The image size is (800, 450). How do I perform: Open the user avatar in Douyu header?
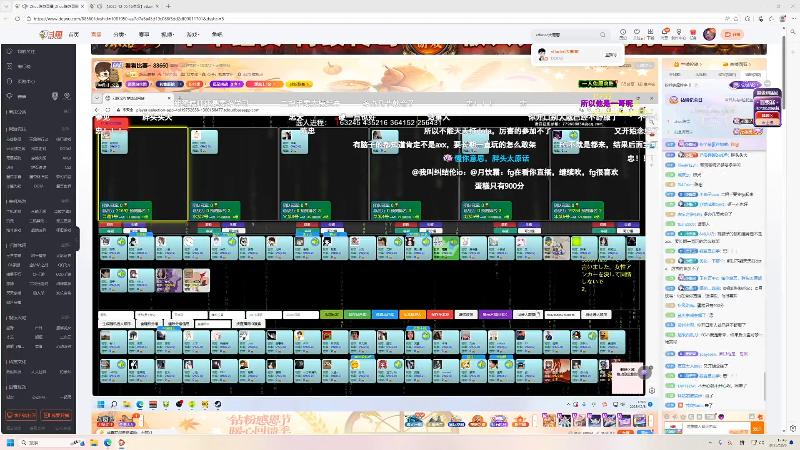pos(709,34)
